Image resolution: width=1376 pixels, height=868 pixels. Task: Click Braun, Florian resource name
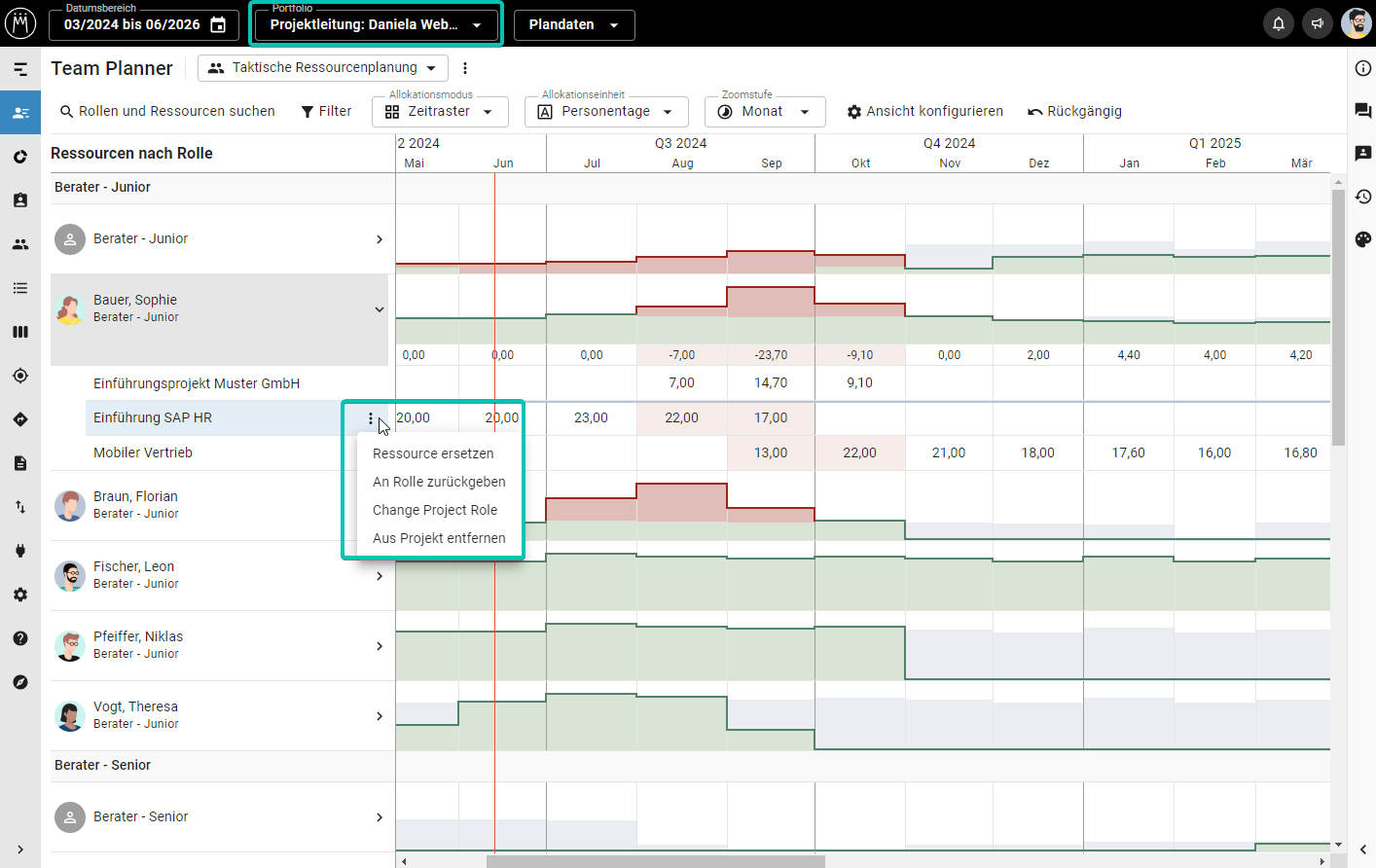click(x=135, y=496)
